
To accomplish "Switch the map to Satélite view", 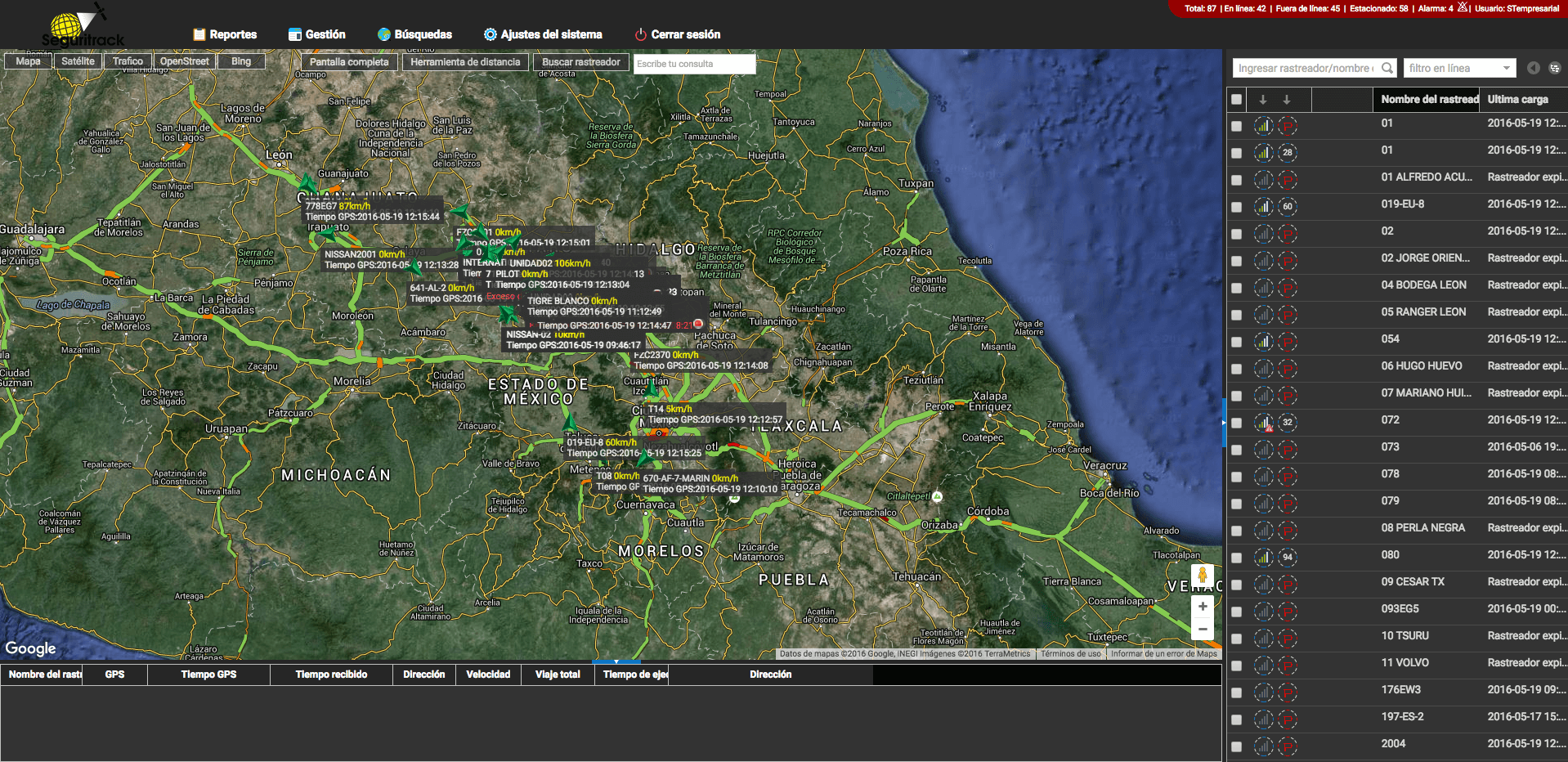I will [78, 61].
